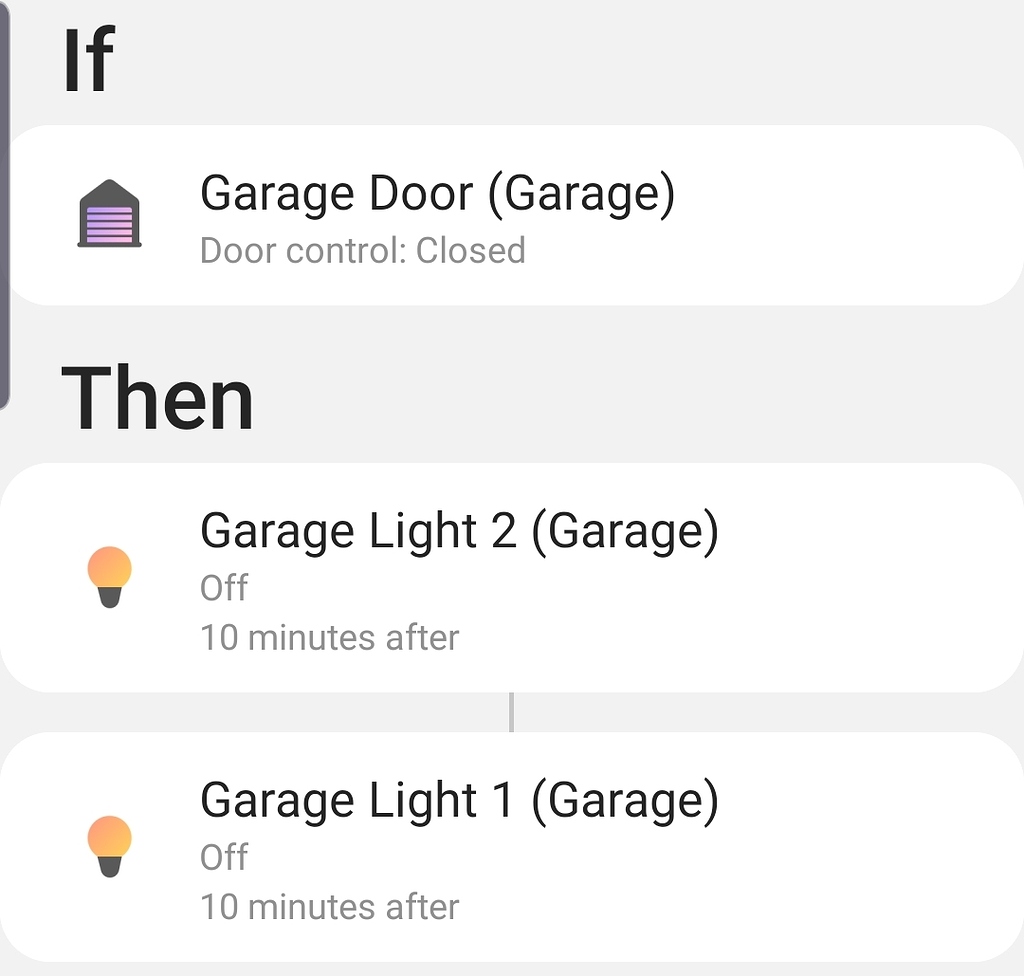Click '10 minutes after' under Garage Light 1
The image size is (1024, 976).
329,906
